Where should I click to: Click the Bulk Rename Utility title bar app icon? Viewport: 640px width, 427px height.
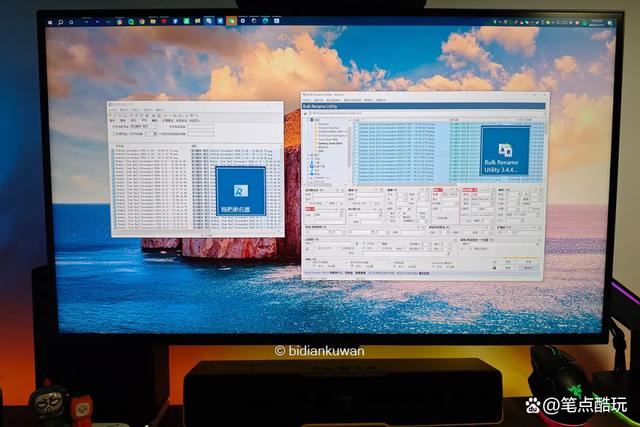pyautogui.click(x=306, y=97)
